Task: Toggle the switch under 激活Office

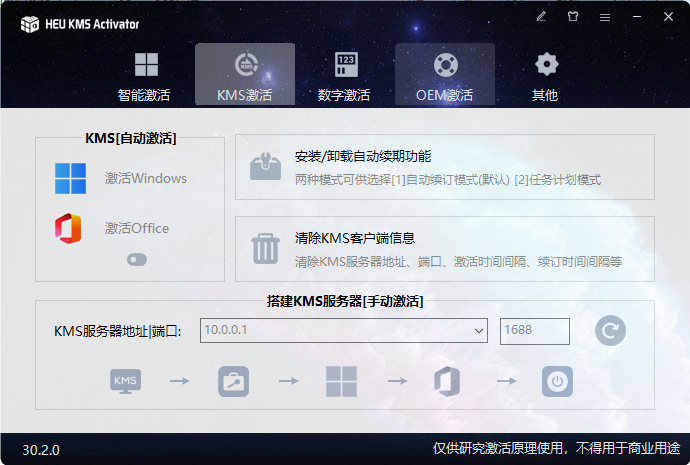Action: pos(137,260)
